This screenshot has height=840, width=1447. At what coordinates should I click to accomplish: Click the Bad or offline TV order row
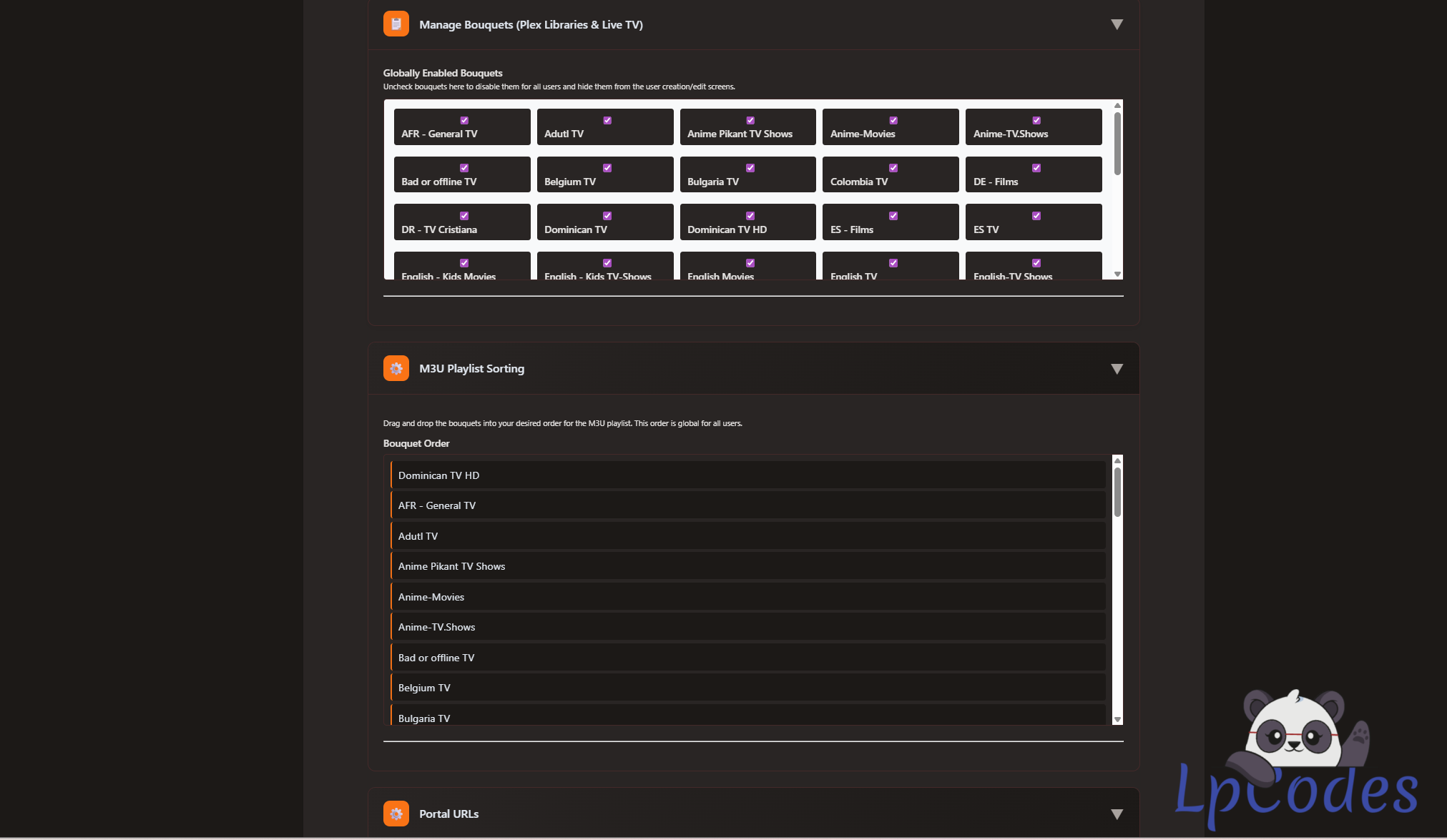pos(747,658)
